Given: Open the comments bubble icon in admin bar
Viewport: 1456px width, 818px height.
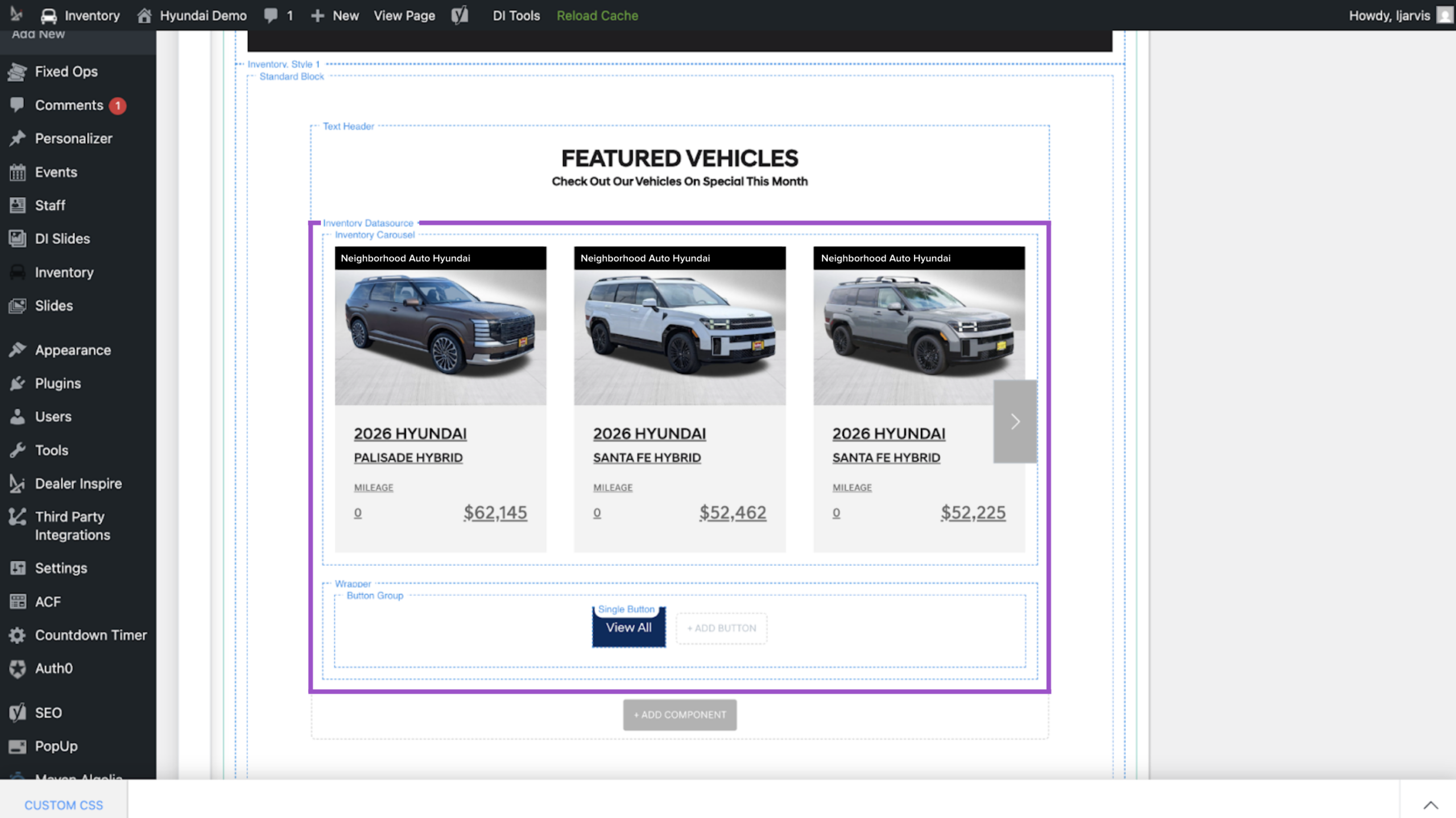Looking at the screenshot, I should [x=271, y=16].
